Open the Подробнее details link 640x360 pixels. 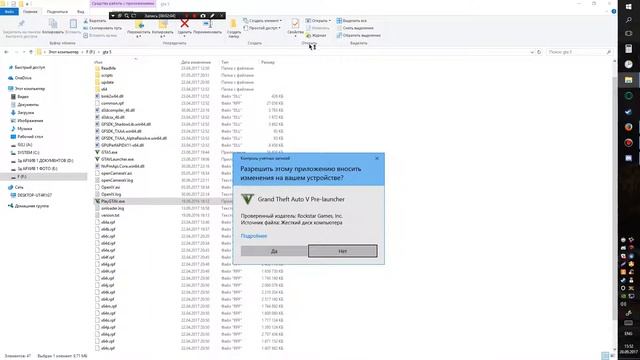click(253, 236)
